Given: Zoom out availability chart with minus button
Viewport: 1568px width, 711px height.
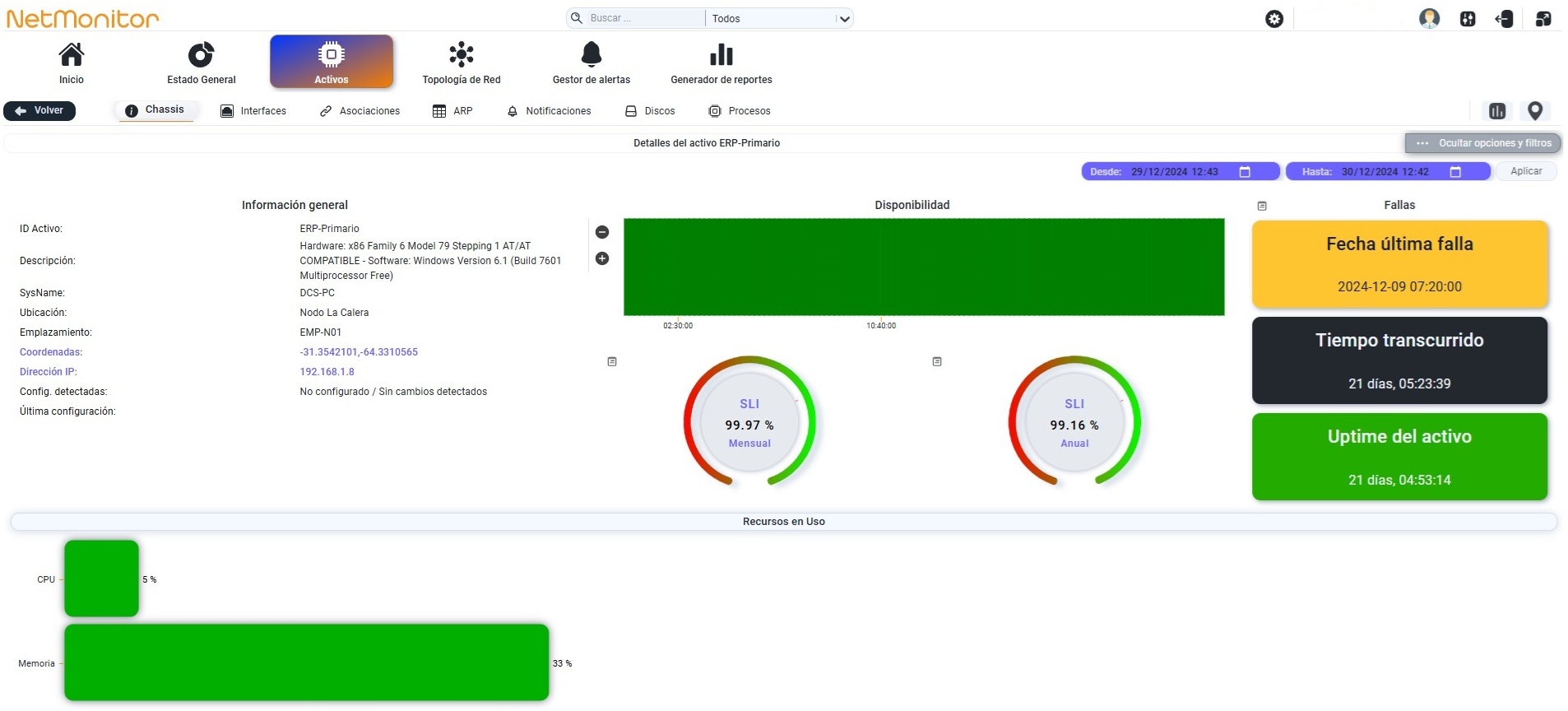Looking at the screenshot, I should tap(602, 232).
